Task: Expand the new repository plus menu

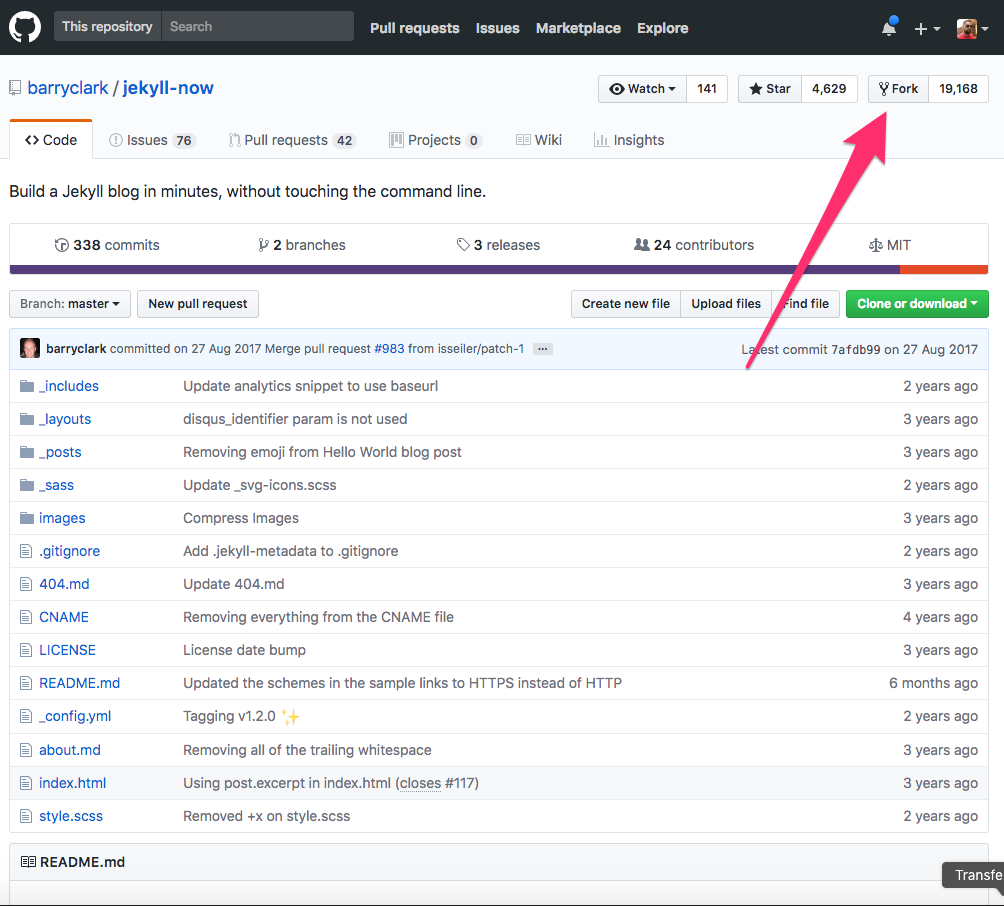Action: [x=927, y=27]
